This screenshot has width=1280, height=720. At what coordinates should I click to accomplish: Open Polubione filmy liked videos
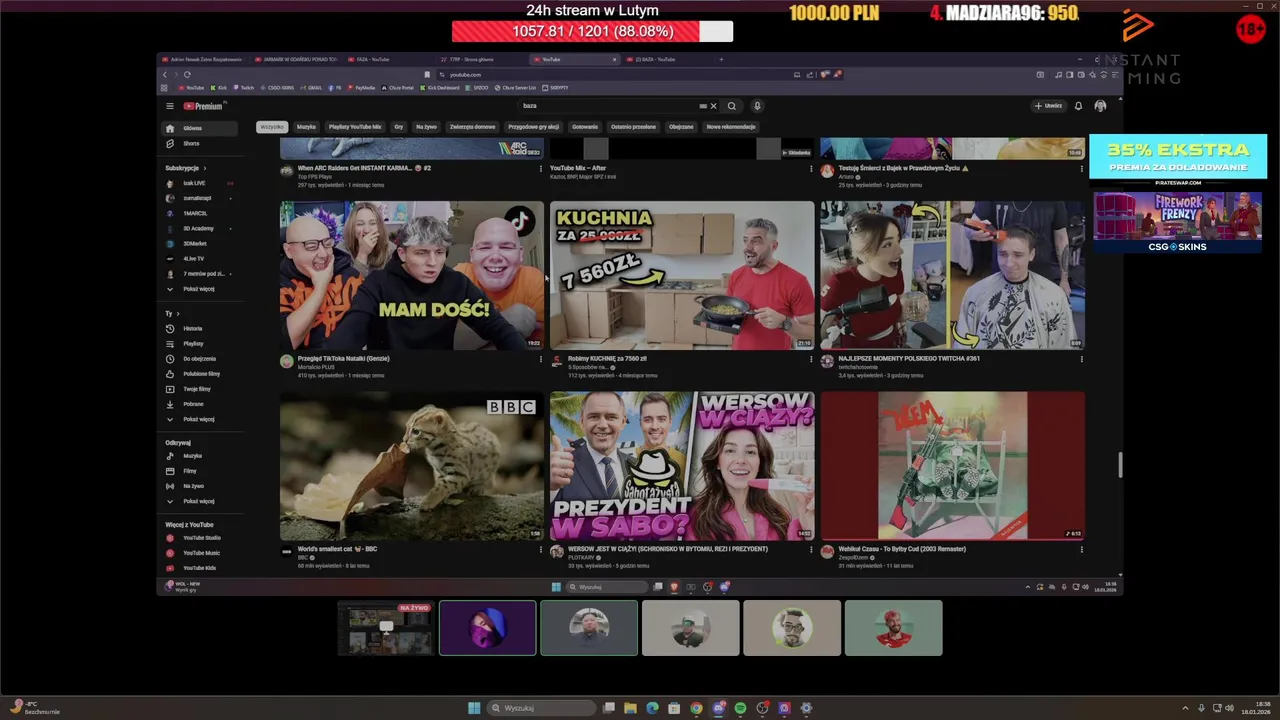(x=200, y=373)
